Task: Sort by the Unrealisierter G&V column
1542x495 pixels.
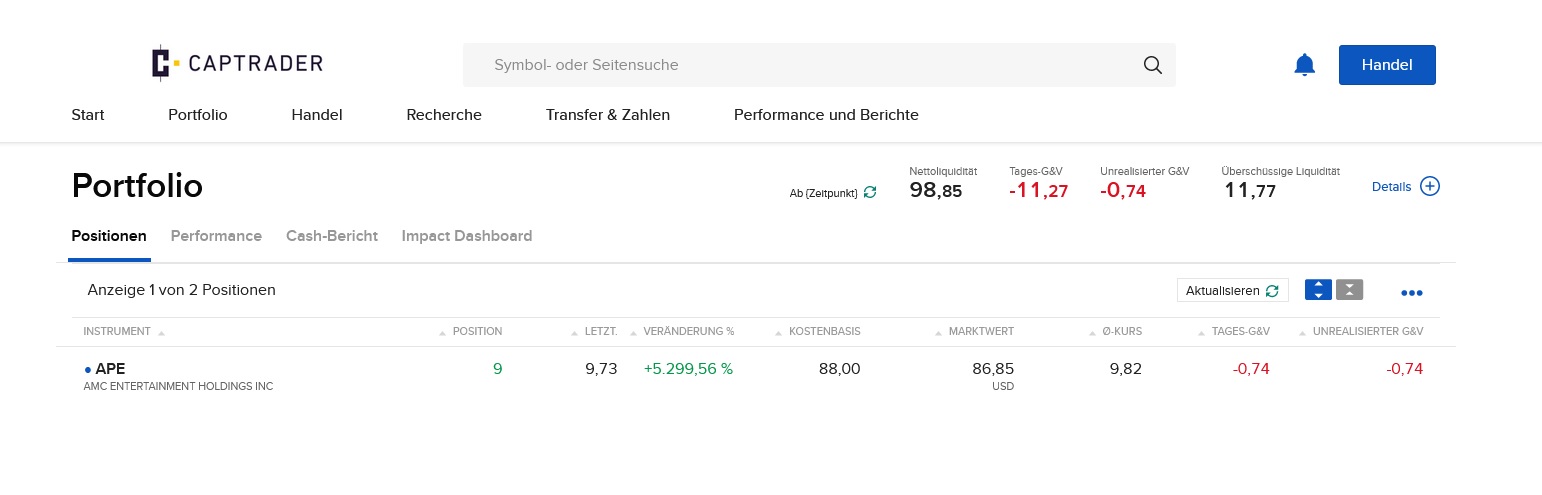Action: [1367, 331]
